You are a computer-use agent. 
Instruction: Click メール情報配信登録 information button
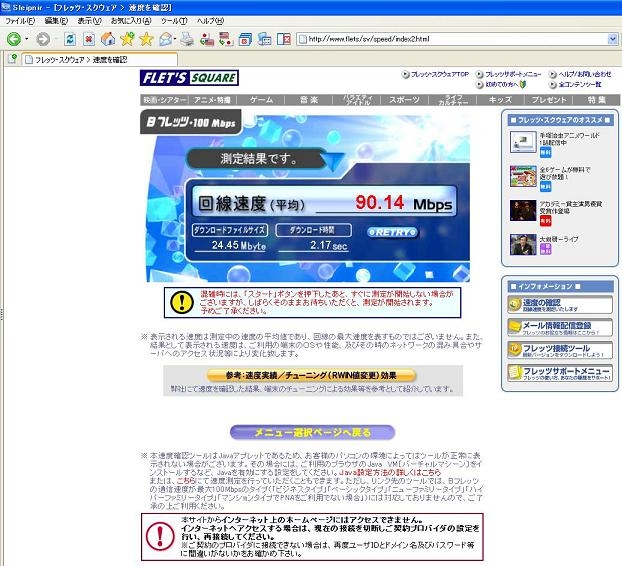[560, 328]
